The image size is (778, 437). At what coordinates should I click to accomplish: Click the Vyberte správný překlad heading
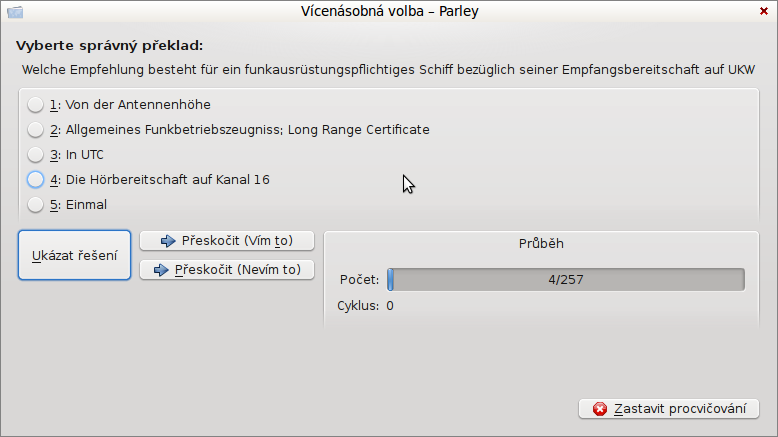click(x=110, y=46)
